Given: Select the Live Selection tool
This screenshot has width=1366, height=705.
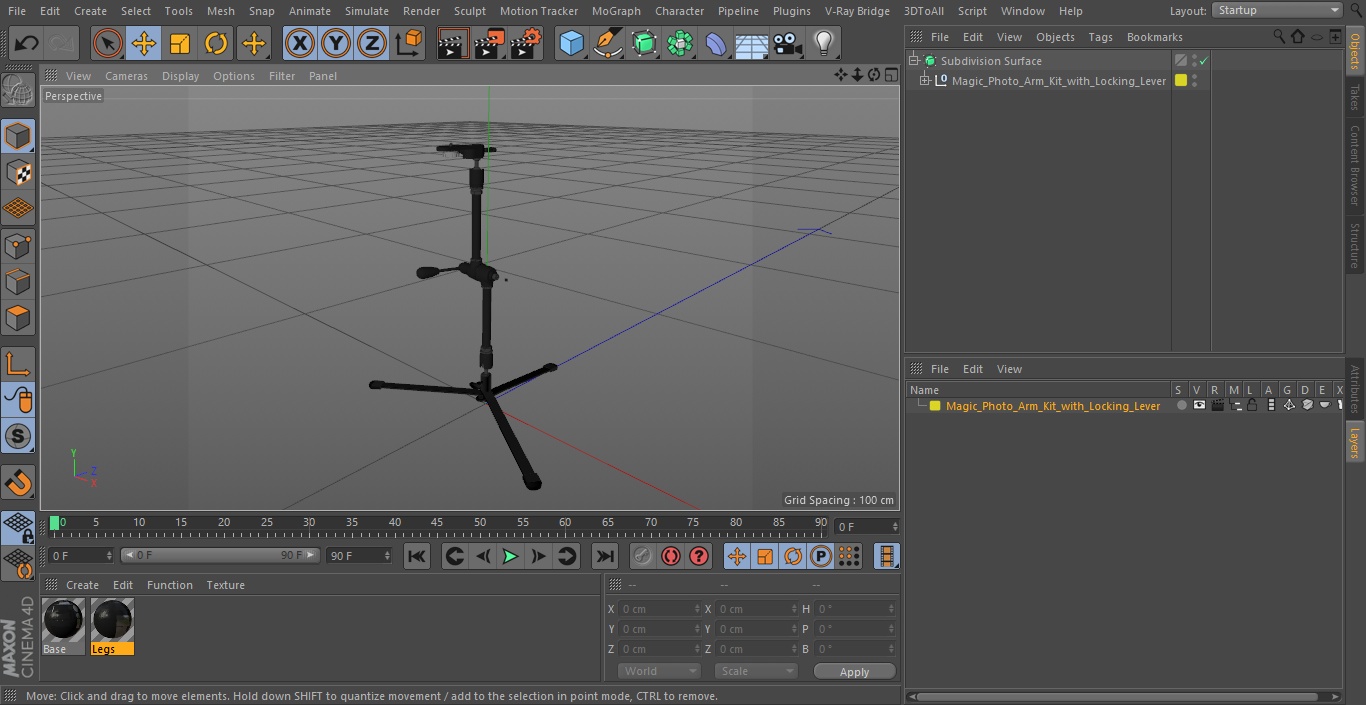Looking at the screenshot, I should (107, 43).
